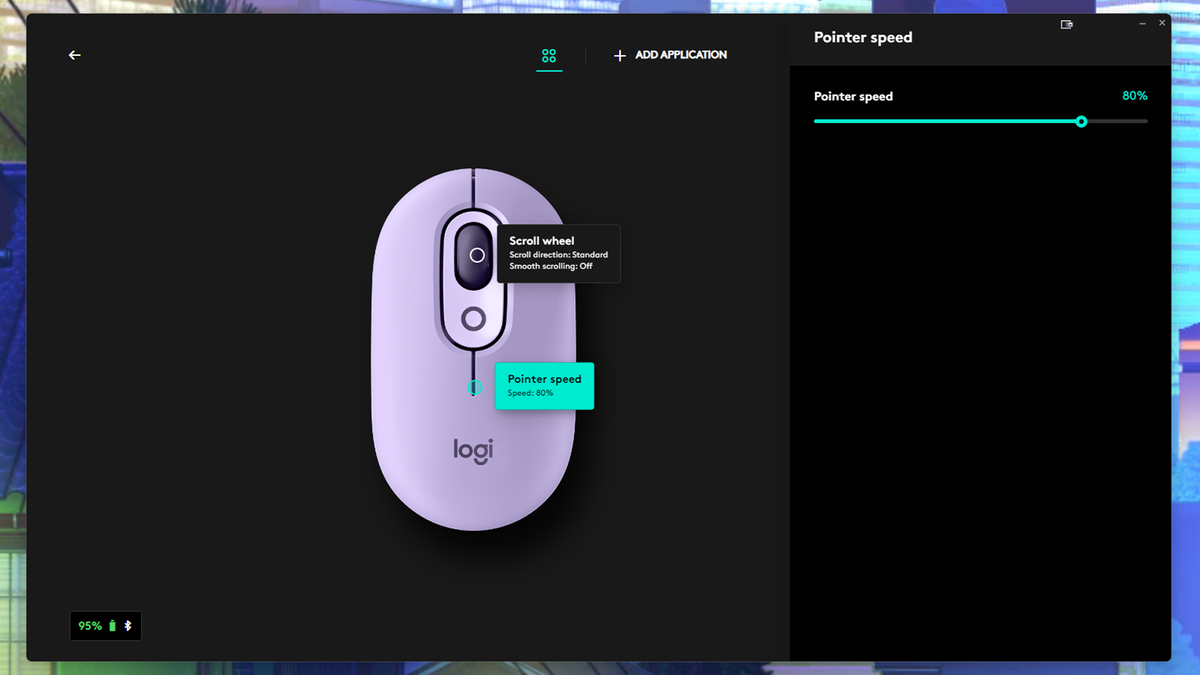Image resolution: width=1200 pixels, height=675 pixels.
Task: Open the Scroll wheel settings tooltip
Action: pos(558,253)
